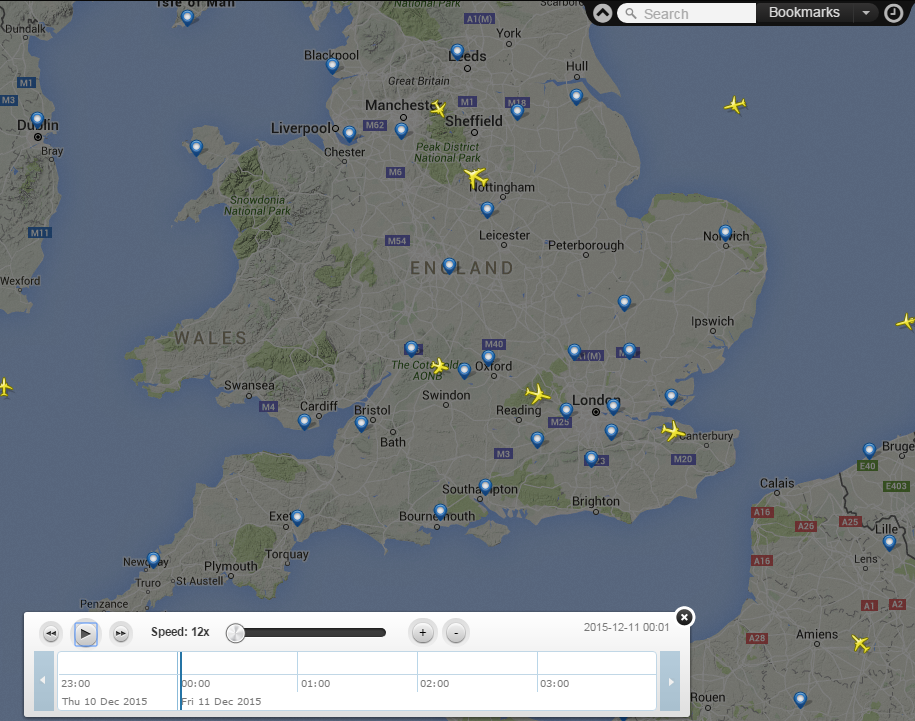
Task: Collapse the top toolbar with chevron up
Action: point(602,13)
